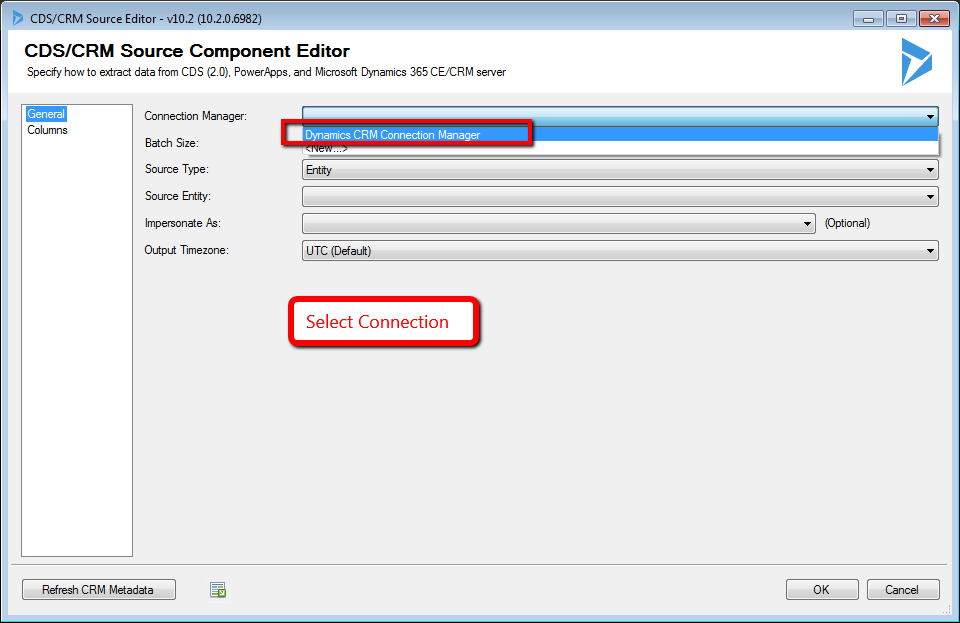
Task: Click the Cancel button
Action: pyautogui.click(x=902, y=589)
